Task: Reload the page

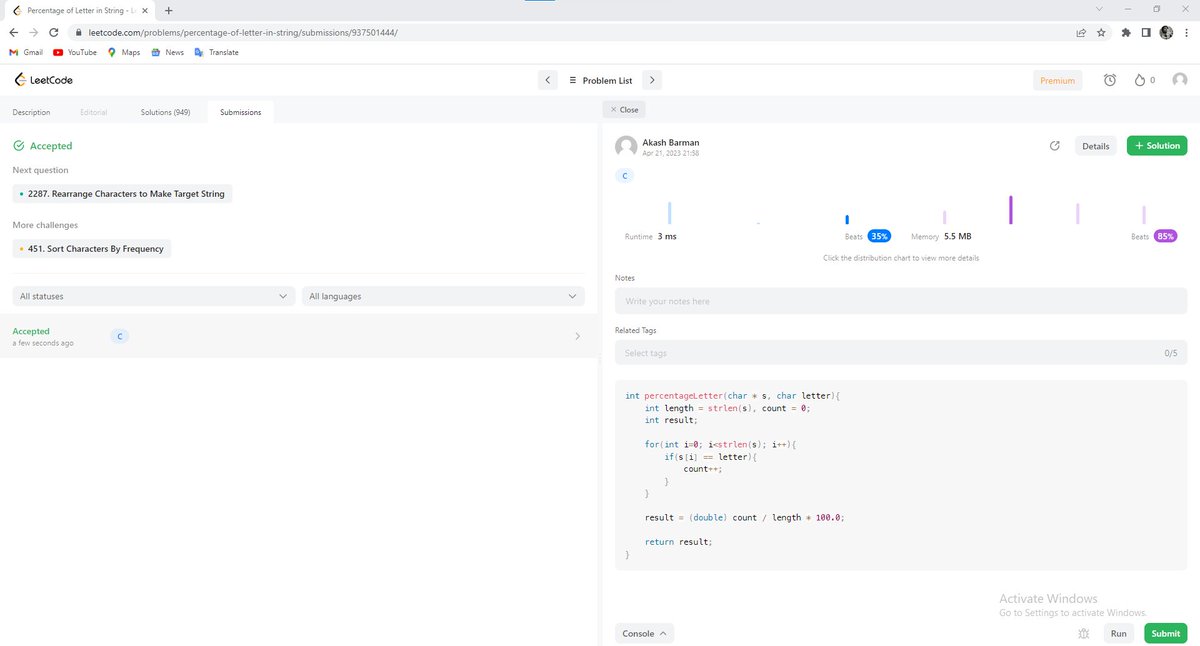Action: 54,32
